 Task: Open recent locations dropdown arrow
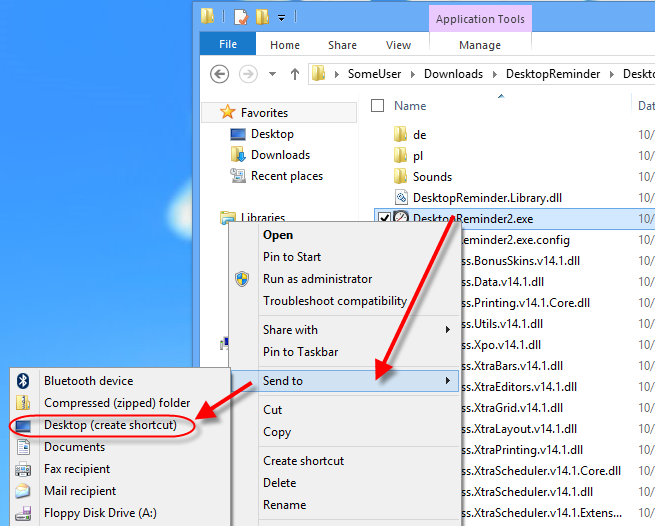(x=272, y=74)
